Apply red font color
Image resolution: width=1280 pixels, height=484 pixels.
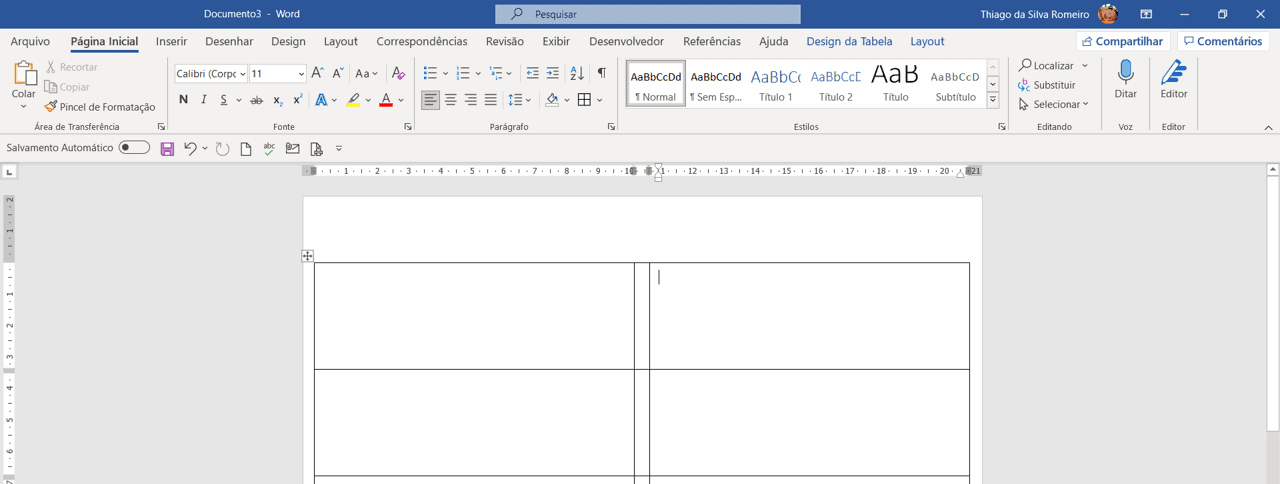click(x=386, y=100)
